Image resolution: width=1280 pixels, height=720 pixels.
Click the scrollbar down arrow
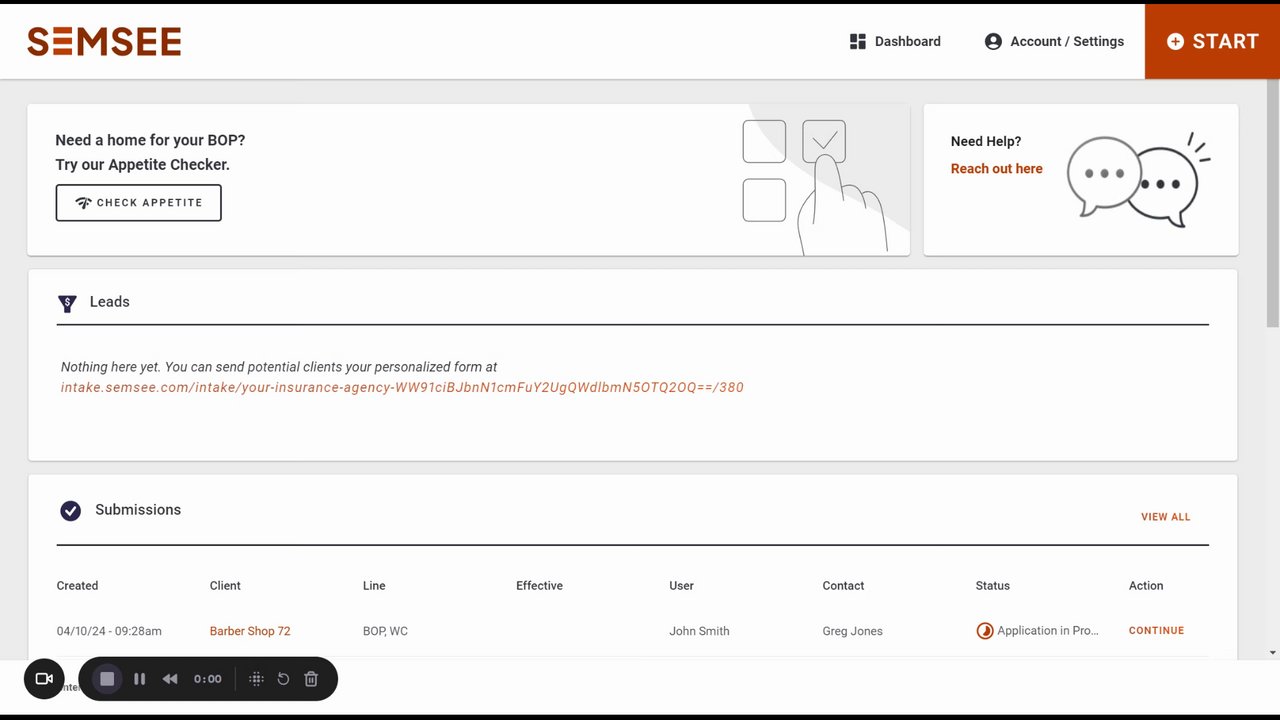pos(1272,653)
